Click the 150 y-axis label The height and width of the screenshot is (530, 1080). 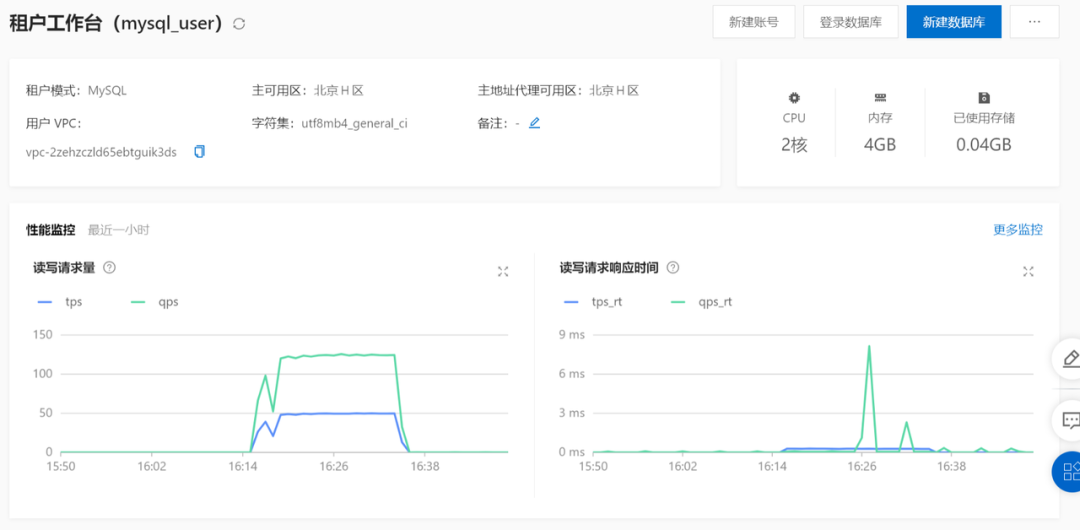coord(43,335)
